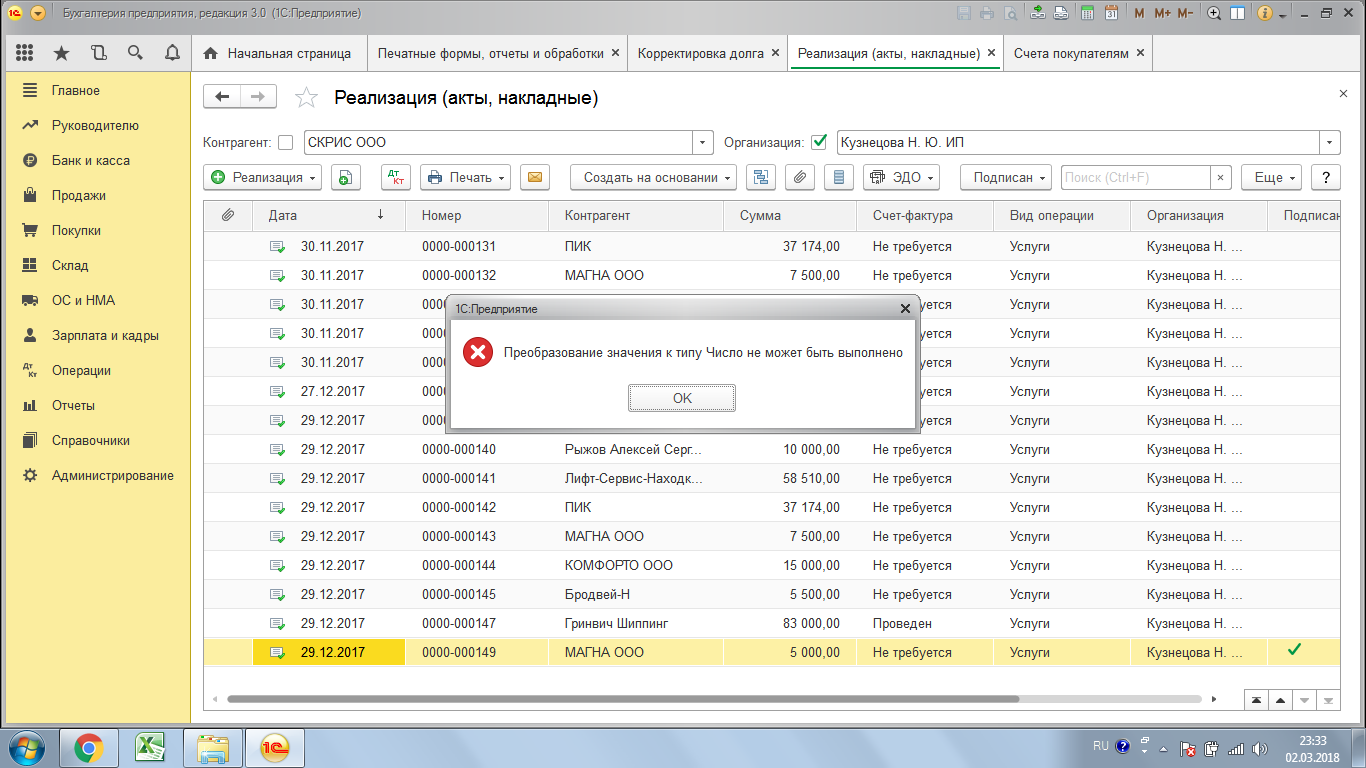Open the sections grid menu icon
1366x768 pixels.
coord(25,53)
